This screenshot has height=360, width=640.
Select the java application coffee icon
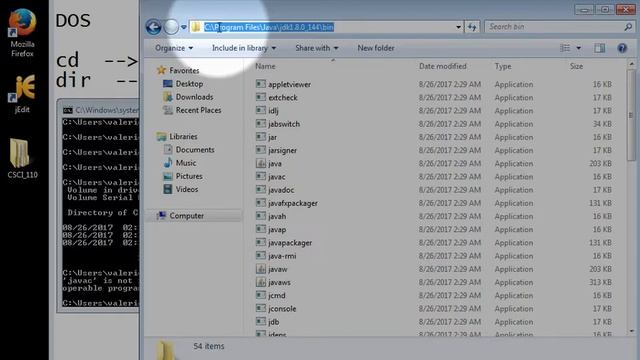coord(260,163)
